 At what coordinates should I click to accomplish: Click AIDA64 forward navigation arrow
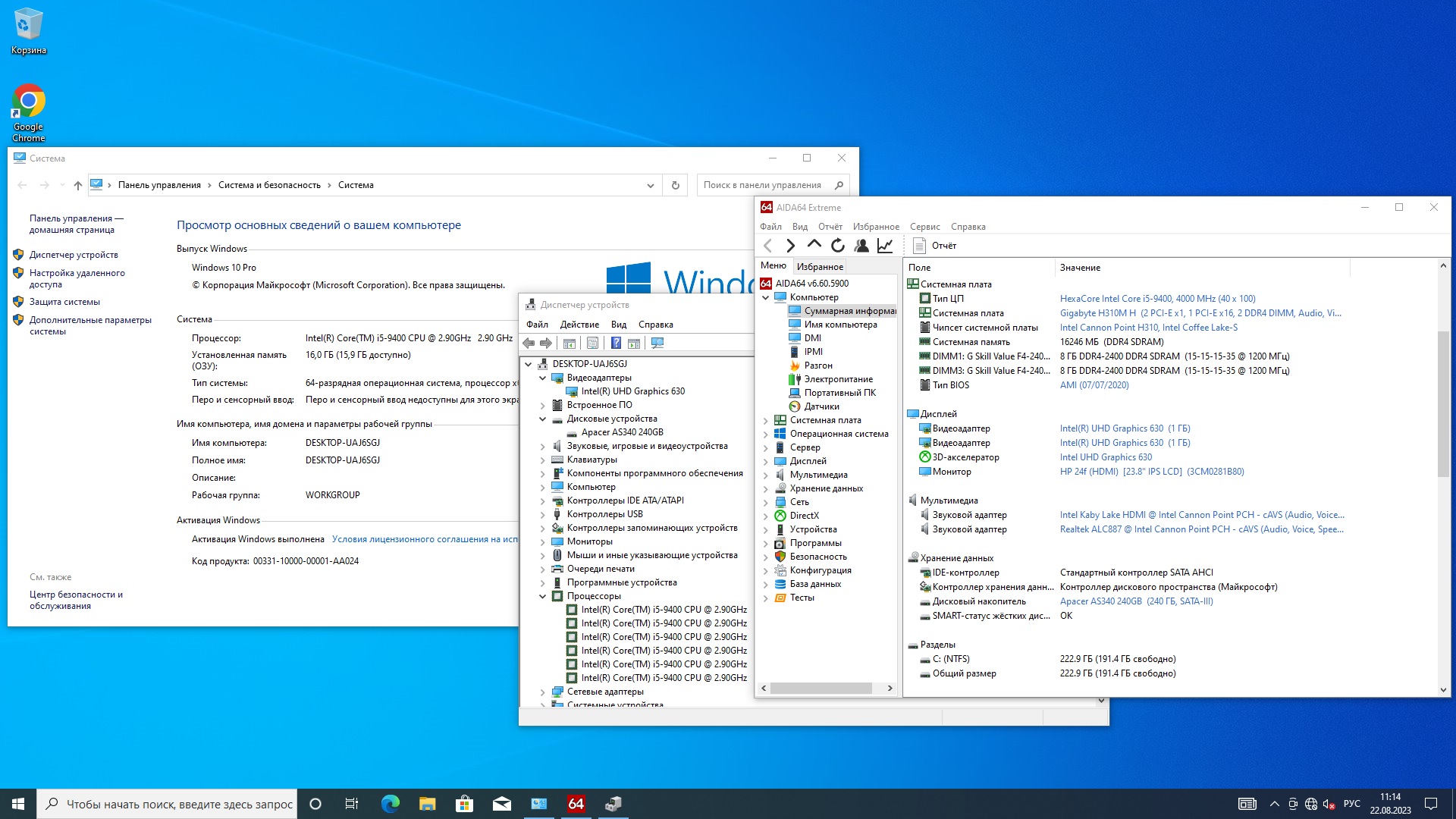point(790,246)
